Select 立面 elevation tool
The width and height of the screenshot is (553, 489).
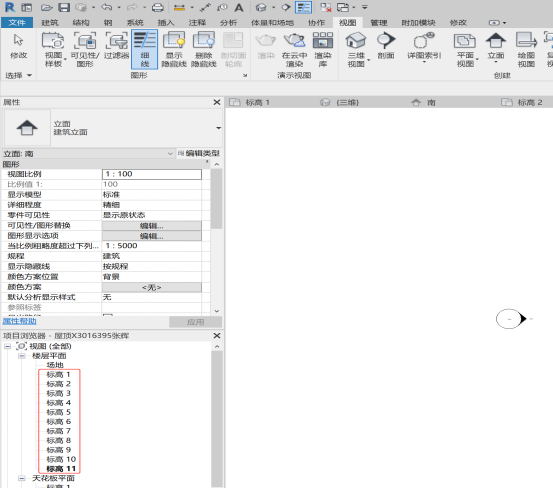496,47
